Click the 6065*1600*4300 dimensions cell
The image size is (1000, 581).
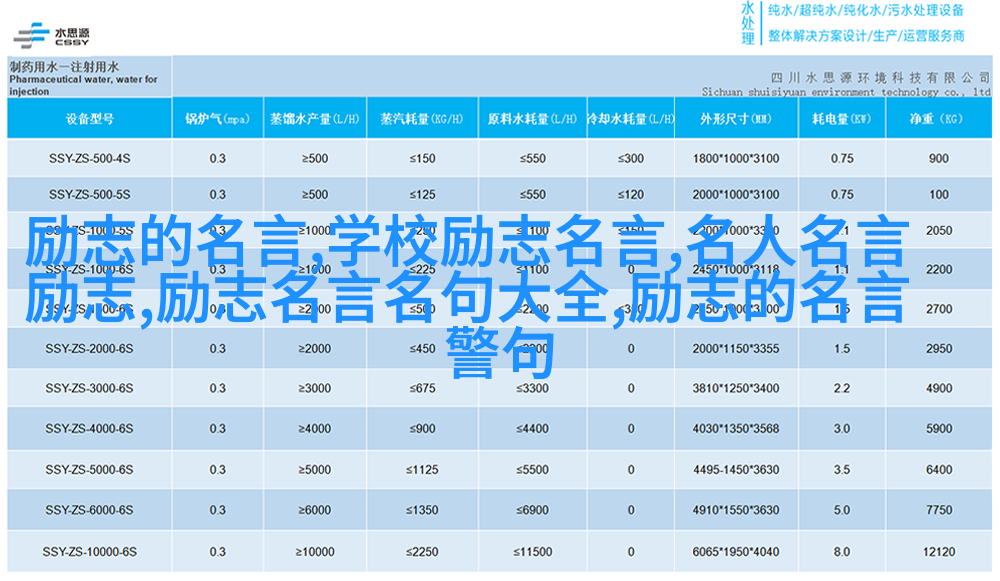point(735,551)
